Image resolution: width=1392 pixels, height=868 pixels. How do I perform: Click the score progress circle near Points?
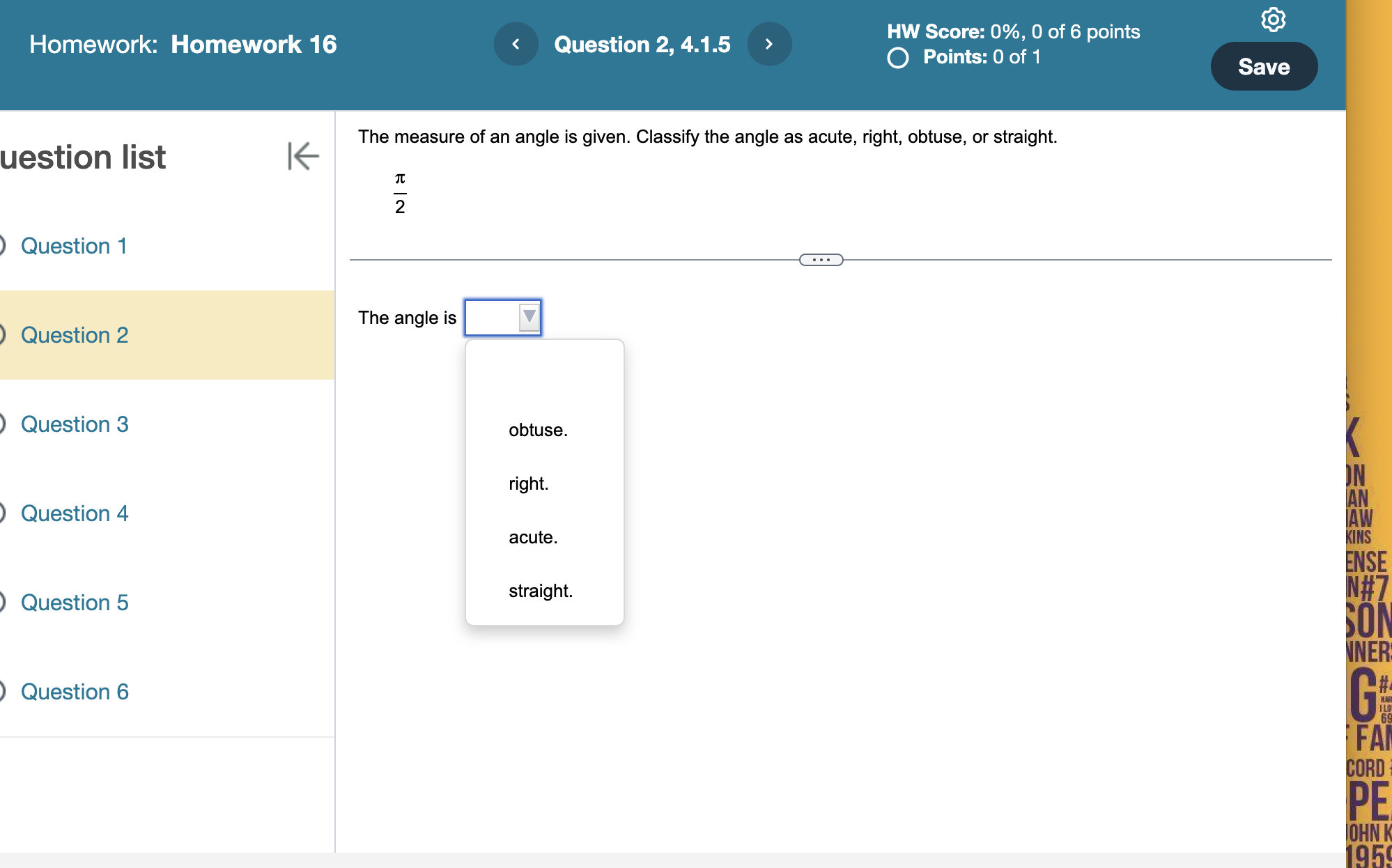(x=898, y=58)
